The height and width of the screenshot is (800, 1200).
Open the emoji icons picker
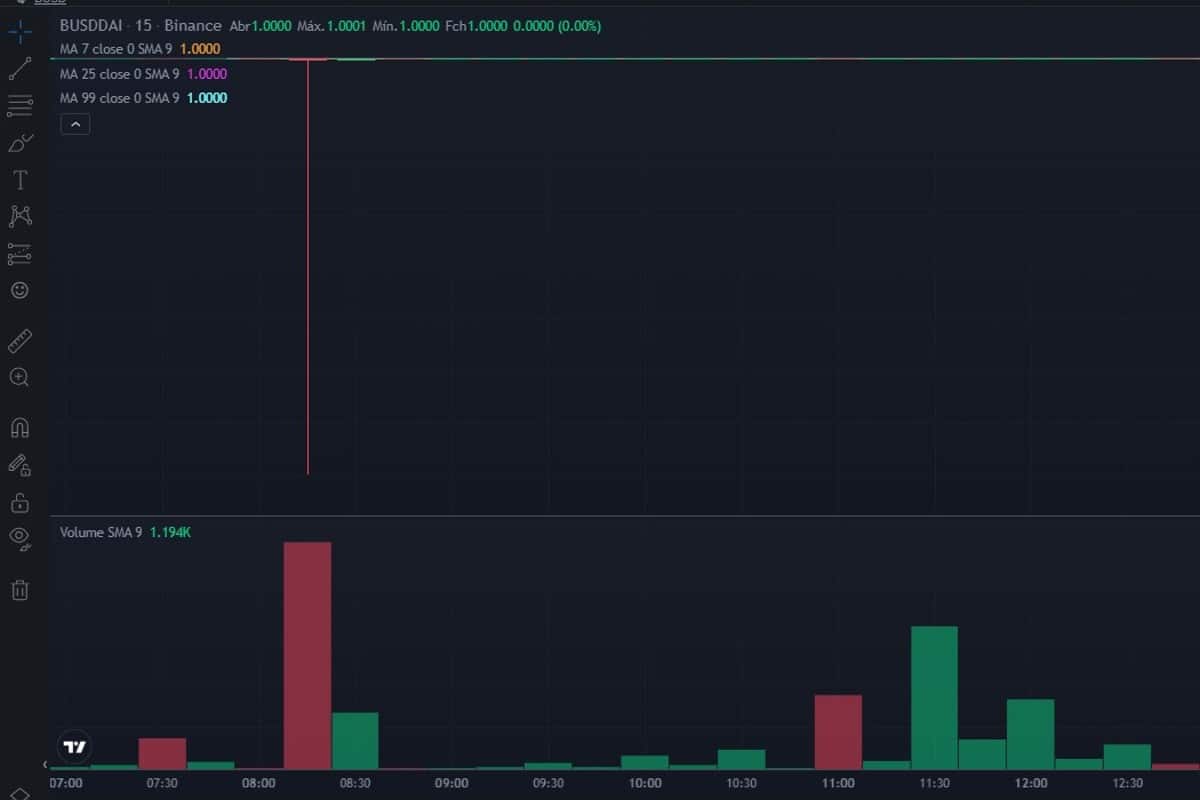tap(19, 290)
